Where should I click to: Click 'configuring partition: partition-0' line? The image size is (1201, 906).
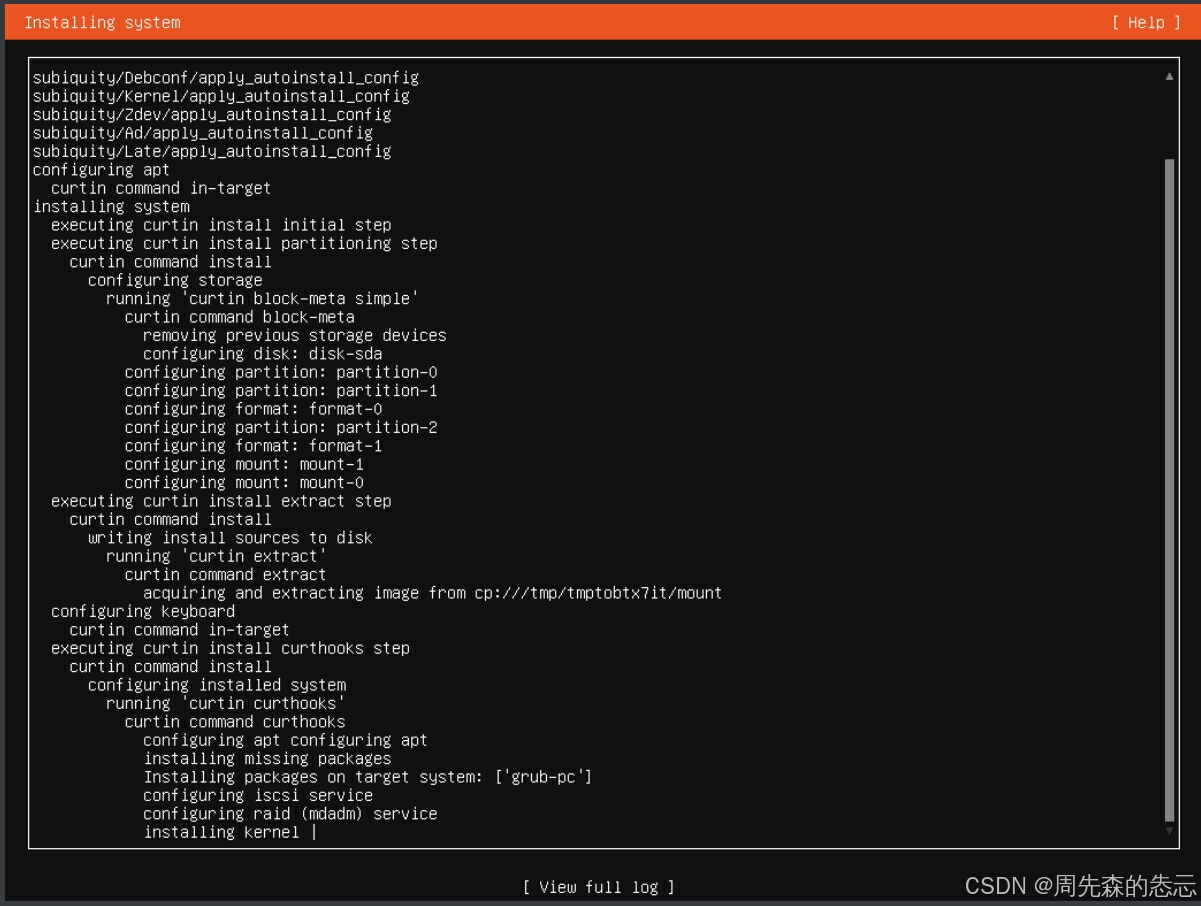click(x=281, y=373)
